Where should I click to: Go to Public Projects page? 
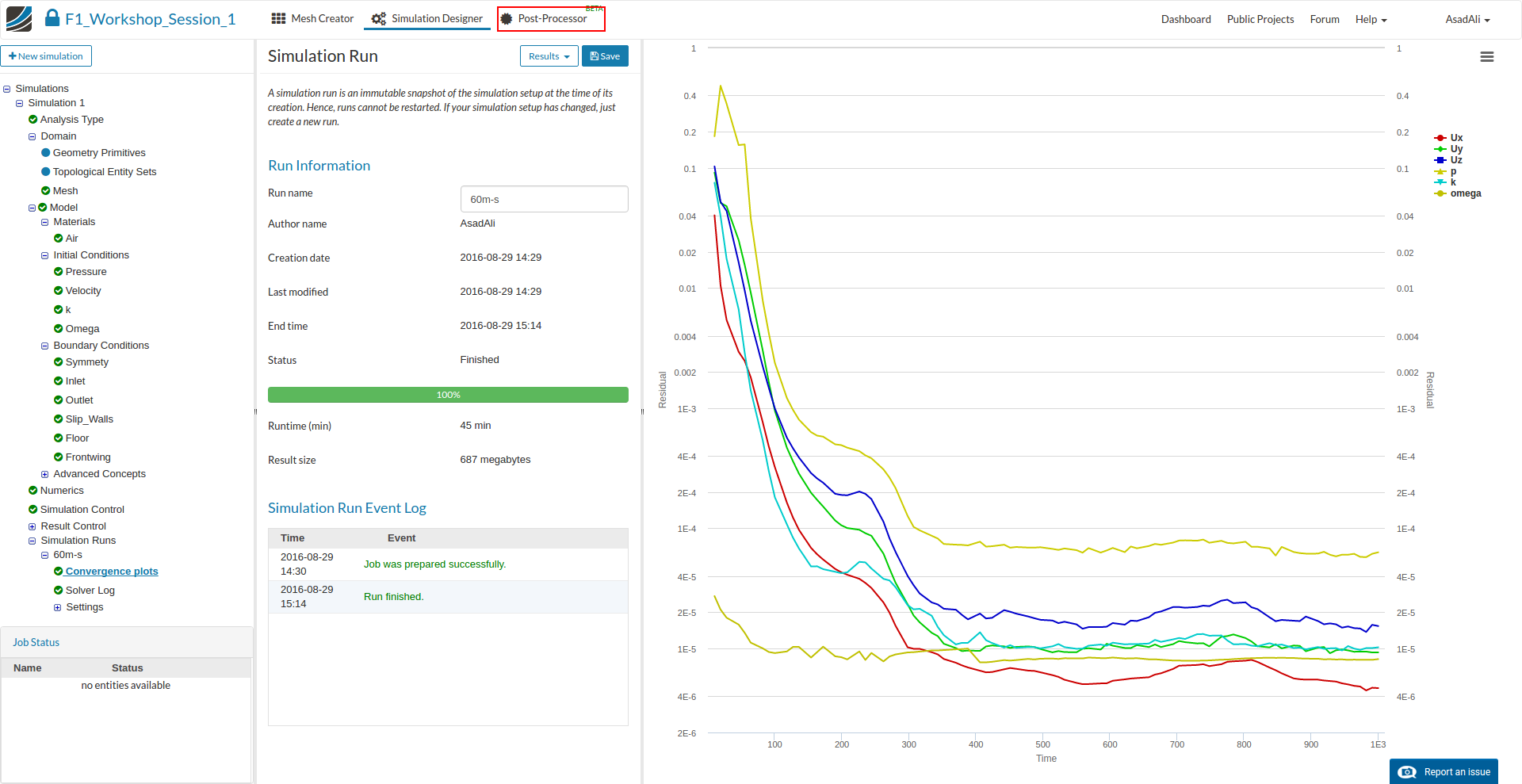click(1260, 19)
